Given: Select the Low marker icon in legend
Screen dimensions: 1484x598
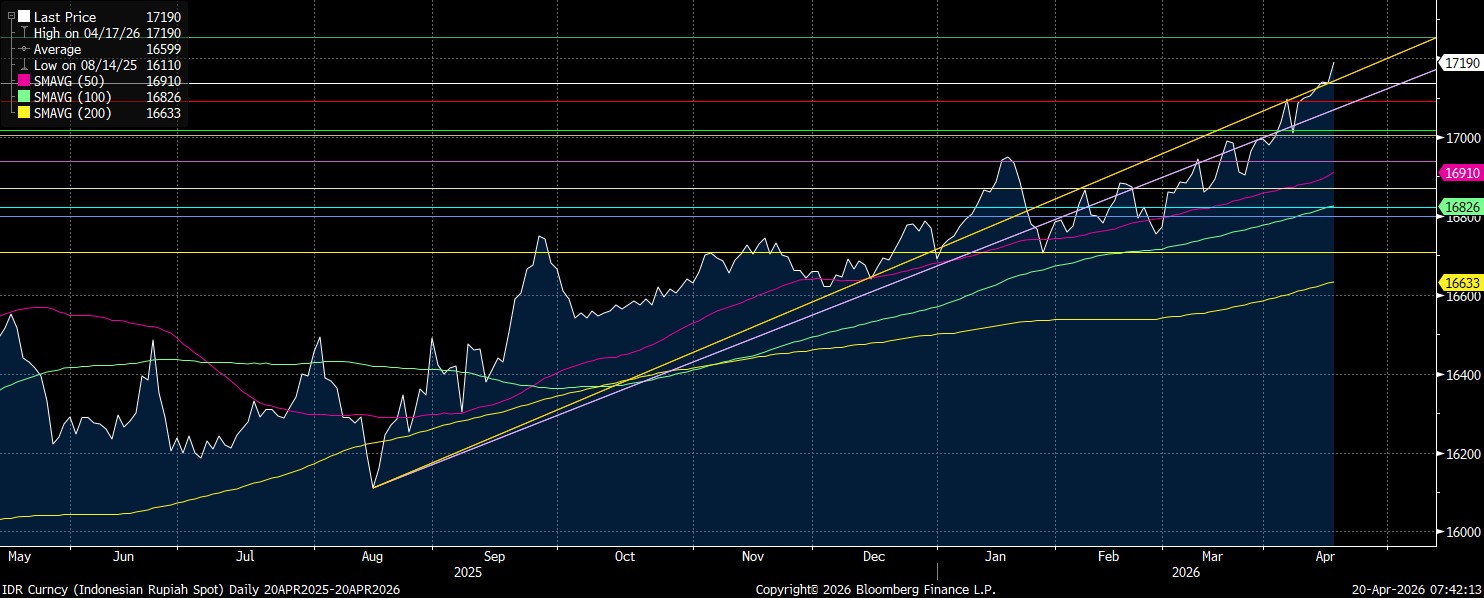Looking at the screenshot, I should 24,65.
